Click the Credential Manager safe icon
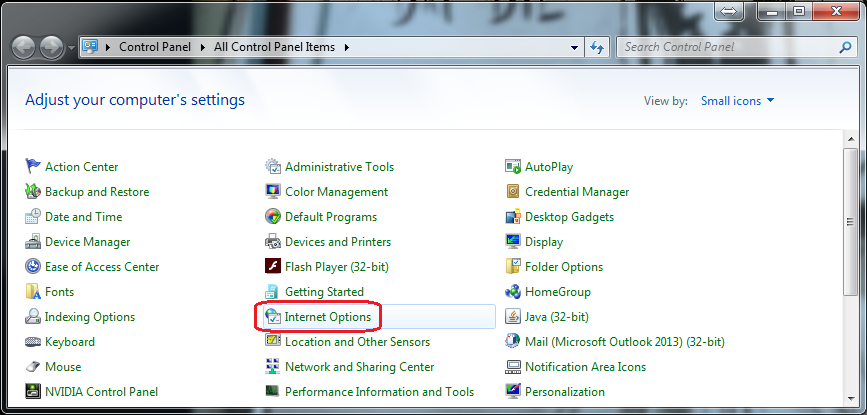The width and height of the screenshot is (867, 415). click(x=513, y=192)
